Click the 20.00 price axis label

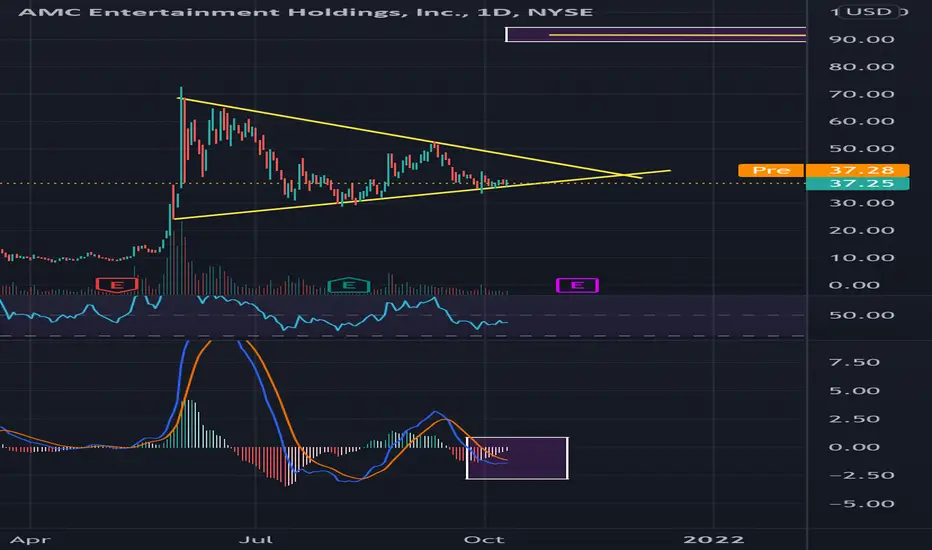(x=862, y=230)
